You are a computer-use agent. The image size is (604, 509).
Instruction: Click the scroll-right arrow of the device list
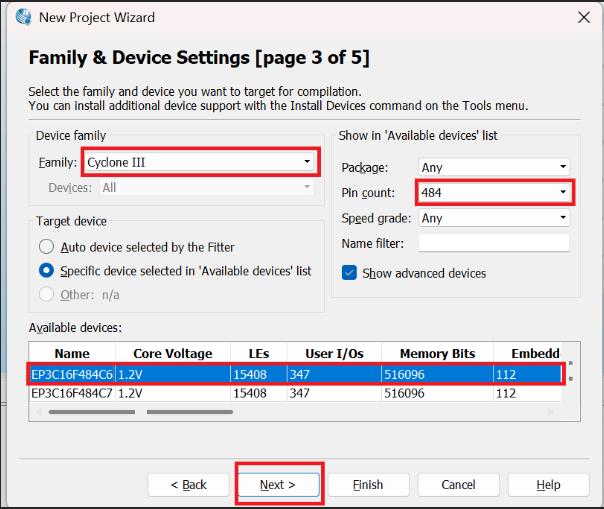[x=551, y=412]
